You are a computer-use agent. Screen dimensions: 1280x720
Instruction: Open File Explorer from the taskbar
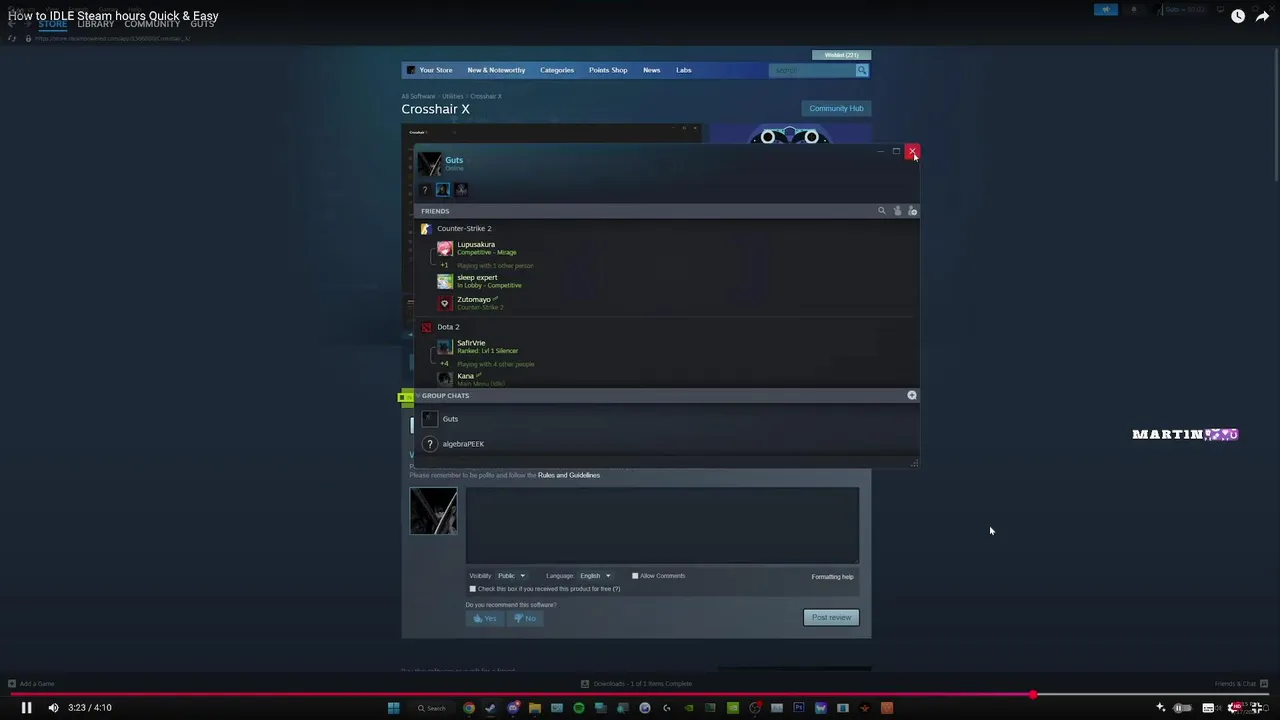[534, 708]
